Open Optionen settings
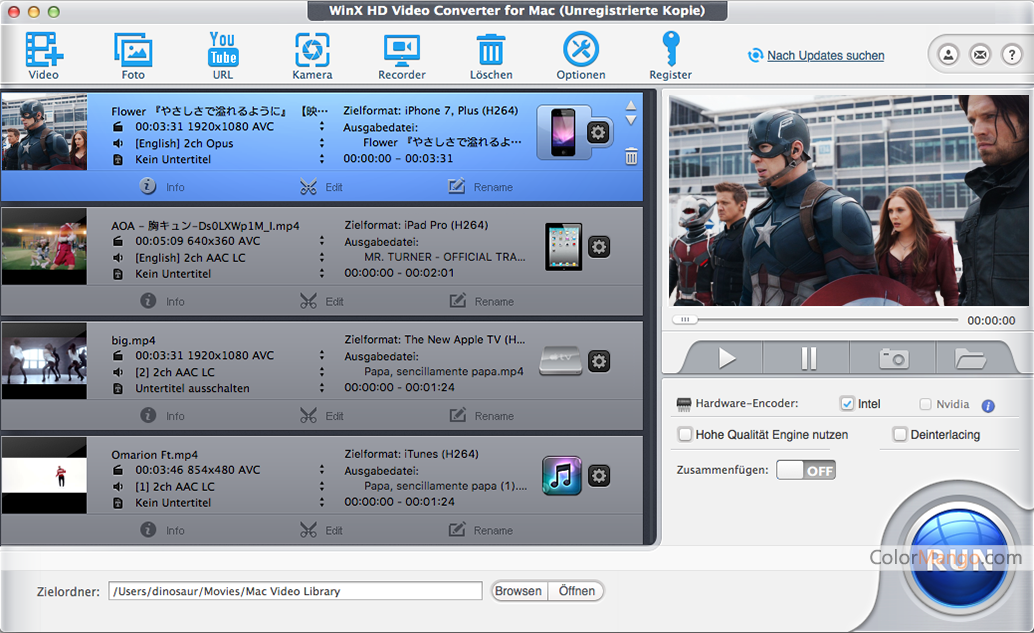The height and width of the screenshot is (633, 1034). pyautogui.click(x=580, y=55)
